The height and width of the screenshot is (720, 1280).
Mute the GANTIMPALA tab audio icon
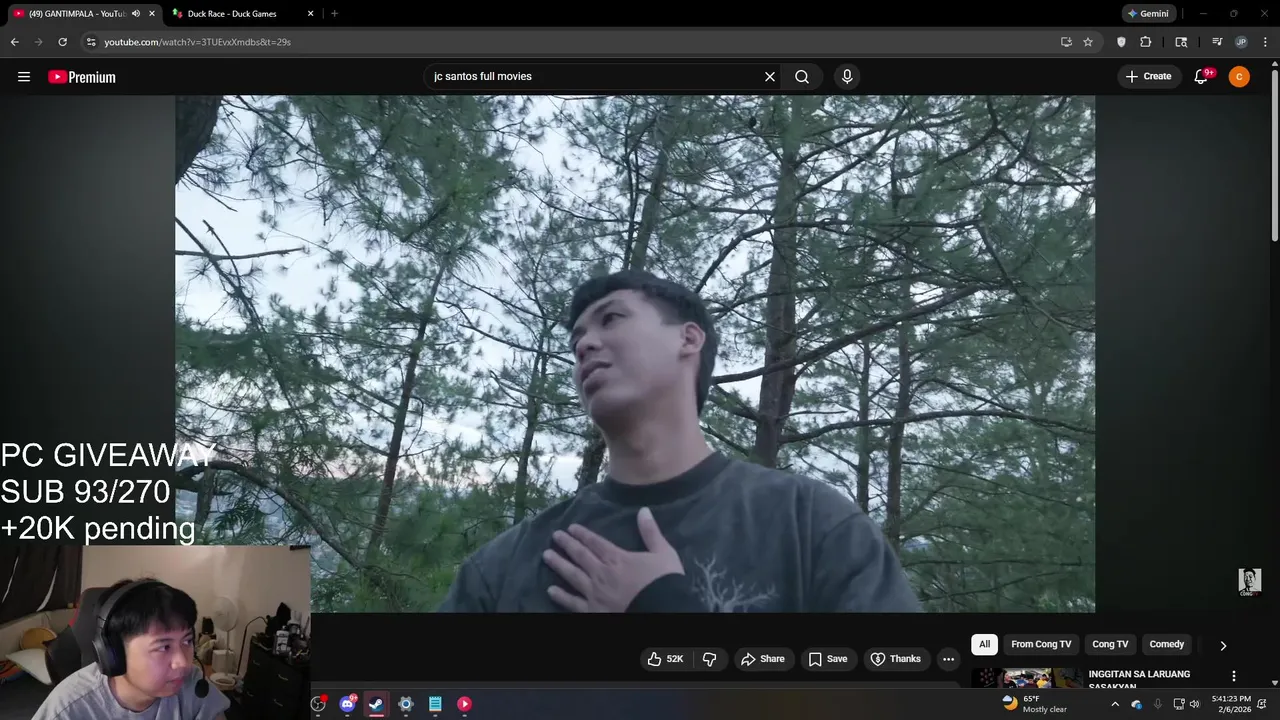(136, 14)
